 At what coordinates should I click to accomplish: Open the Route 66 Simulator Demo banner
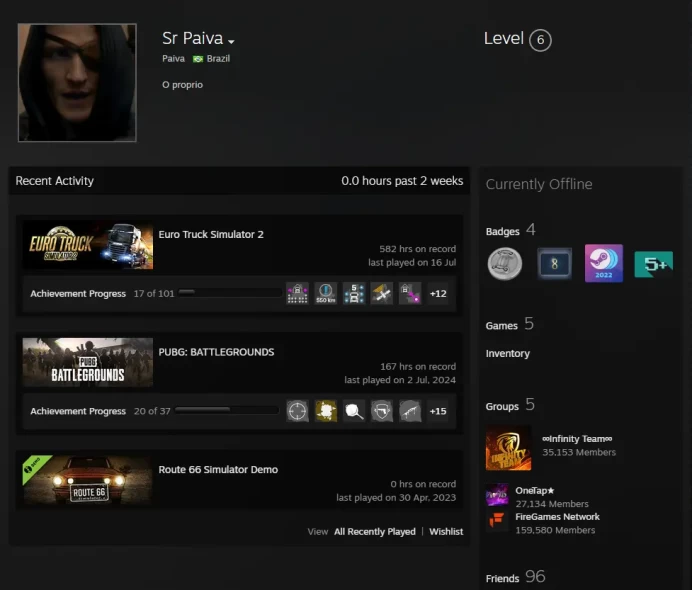(88, 480)
